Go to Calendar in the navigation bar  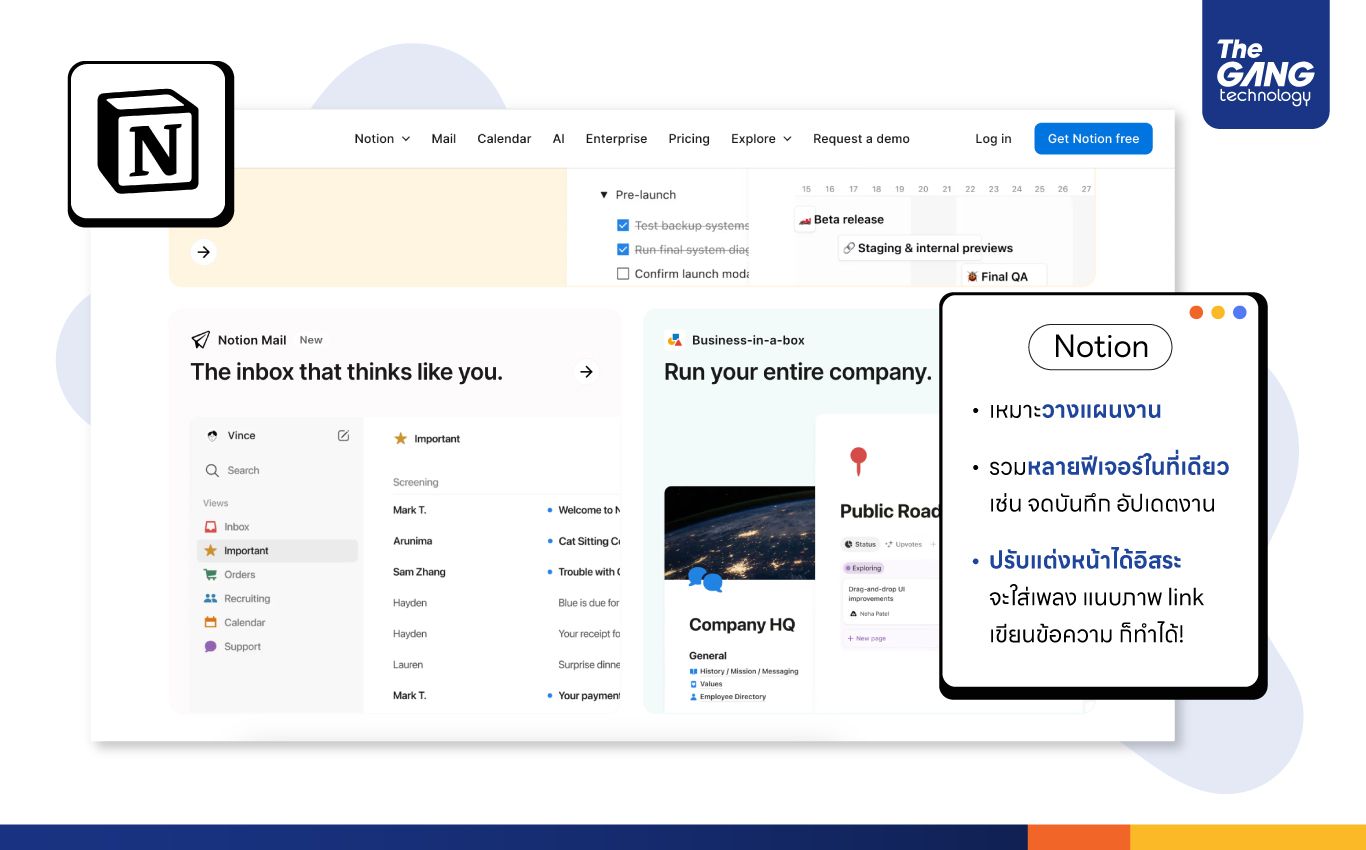[504, 139]
